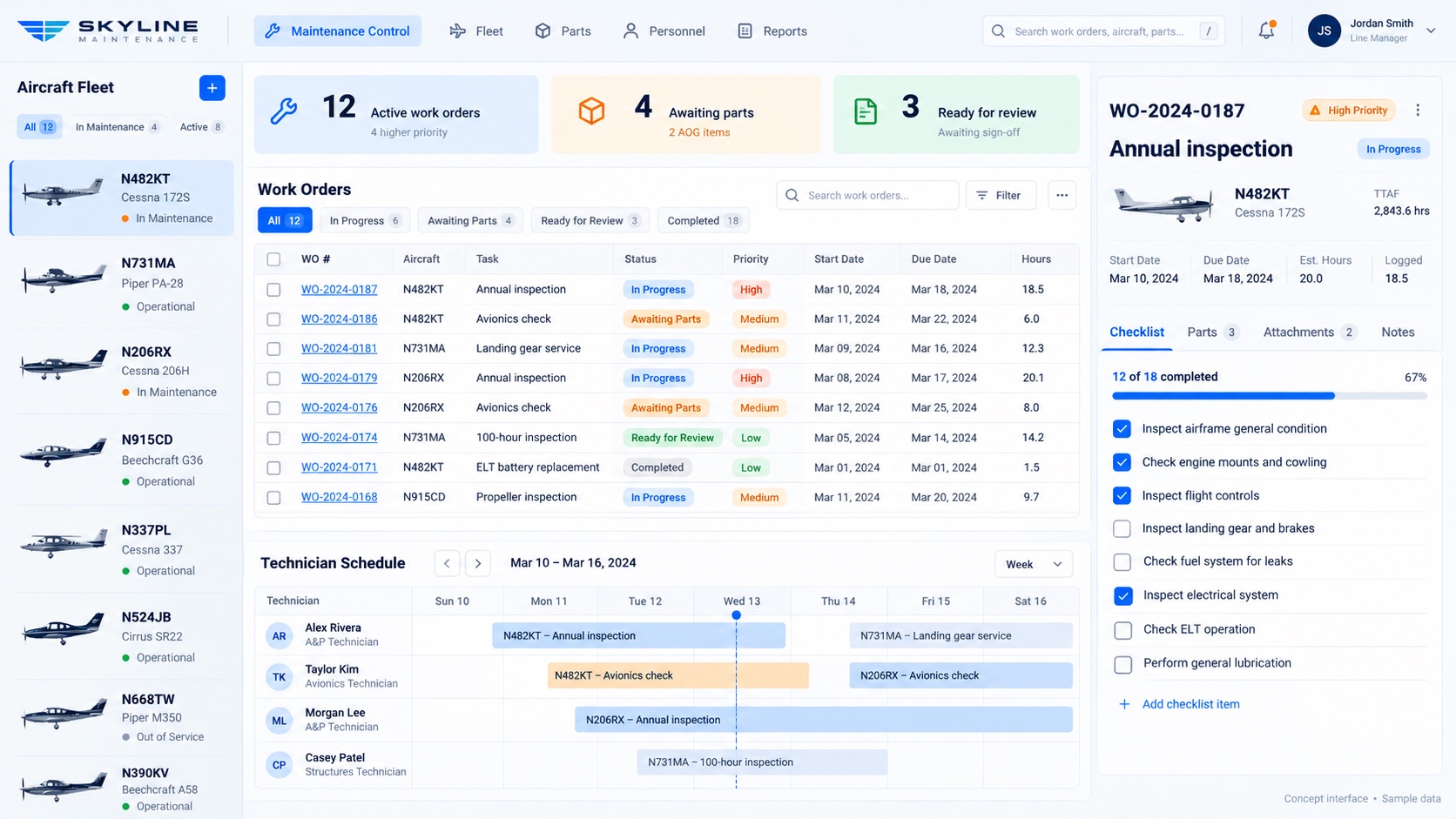Image resolution: width=1456 pixels, height=819 pixels.
Task: Click the JS user avatar
Action: click(1324, 30)
